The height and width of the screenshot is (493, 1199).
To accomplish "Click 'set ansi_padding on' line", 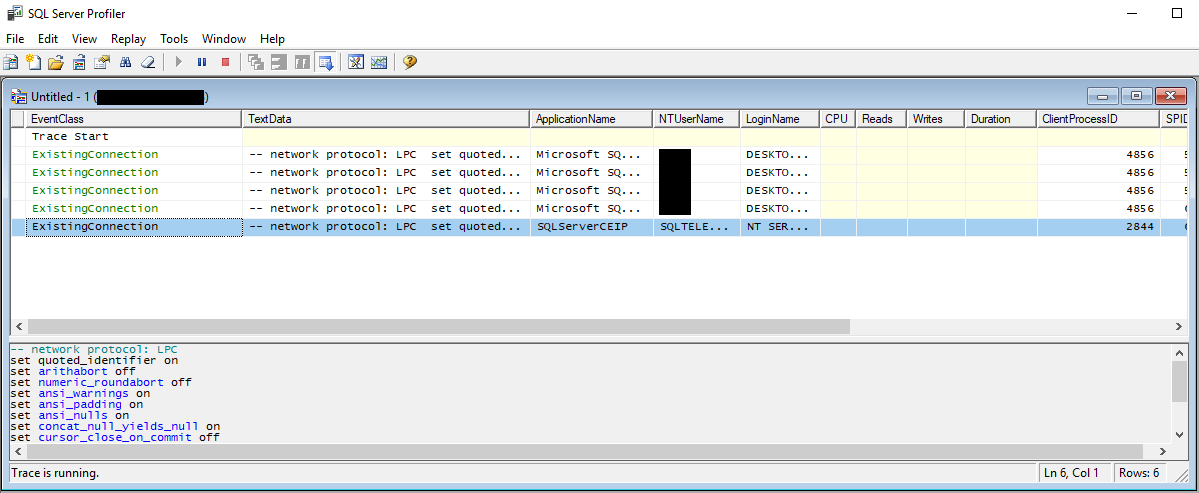I will click(x=76, y=404).
